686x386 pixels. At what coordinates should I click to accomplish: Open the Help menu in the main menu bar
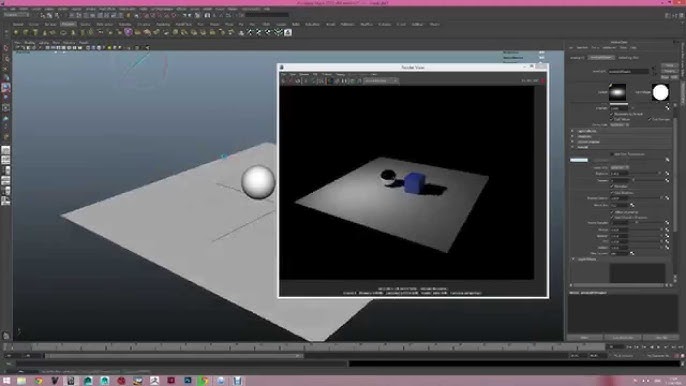(266, 8)
